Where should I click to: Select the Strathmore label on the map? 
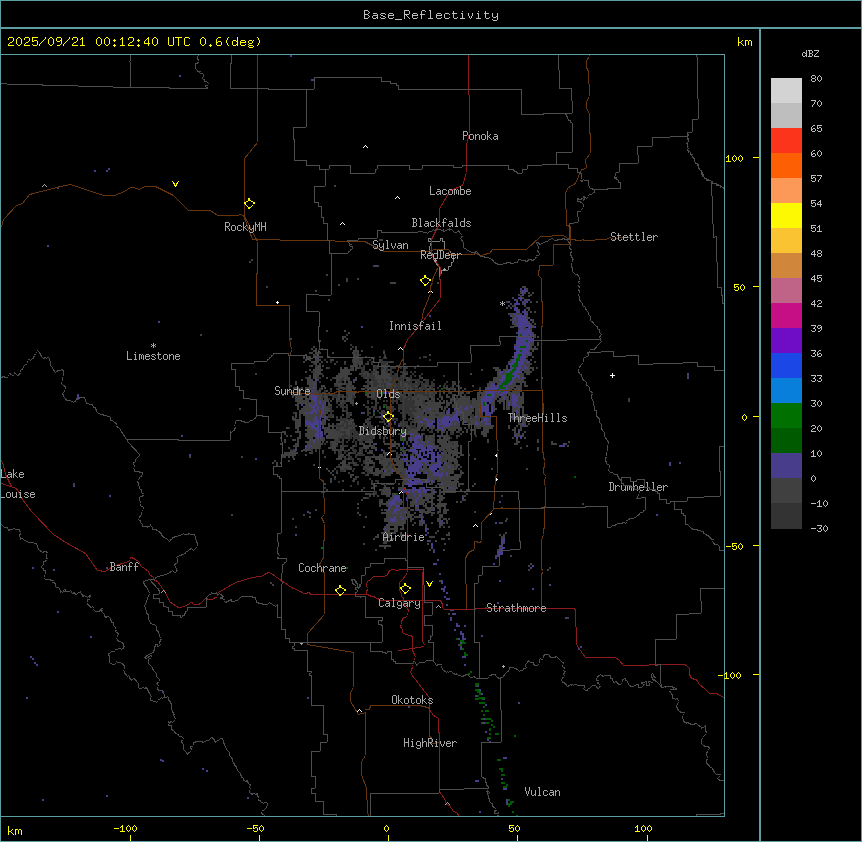click(516, 608)
